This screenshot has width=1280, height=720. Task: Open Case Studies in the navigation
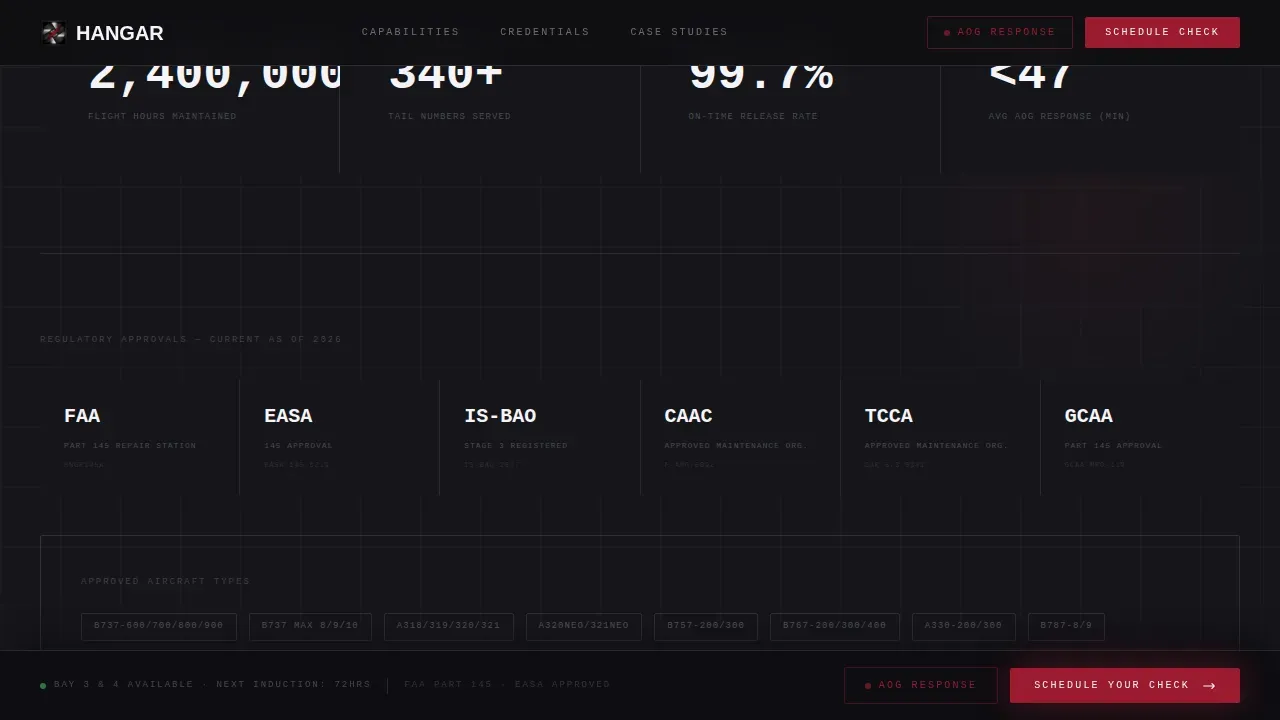point(679,32)
